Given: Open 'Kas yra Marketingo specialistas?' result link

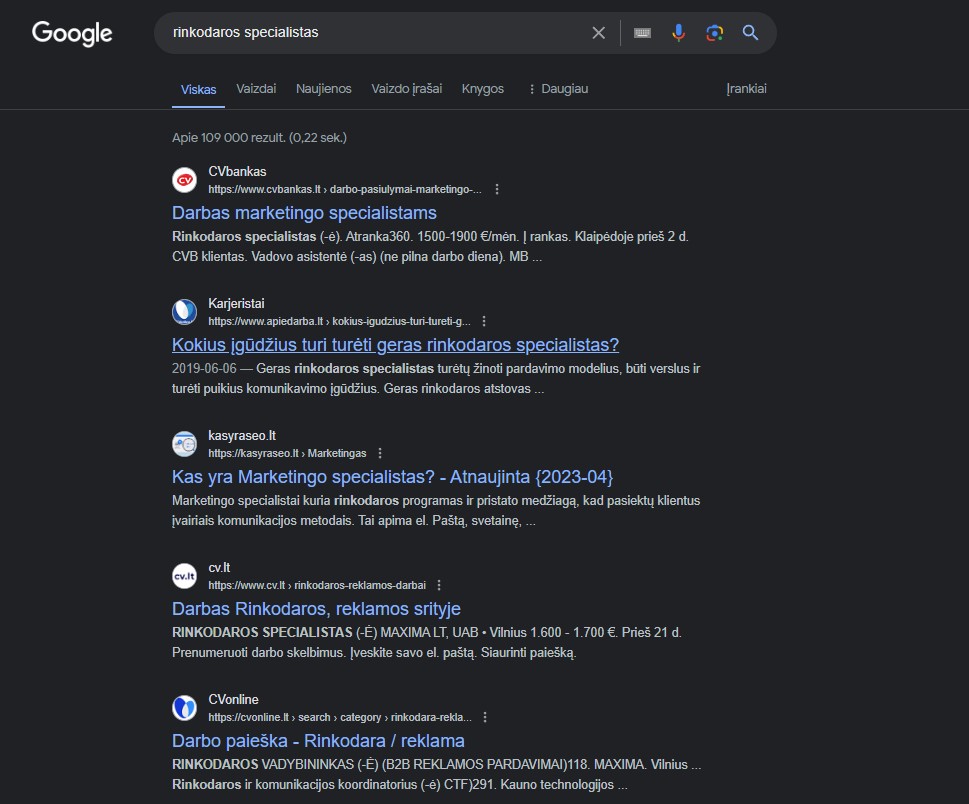Looking at the screenshot, I should coord(392,477).
